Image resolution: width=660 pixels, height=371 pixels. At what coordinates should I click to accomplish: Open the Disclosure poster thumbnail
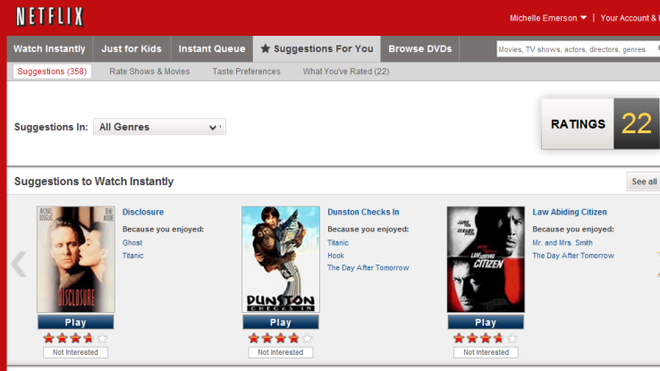76,259
